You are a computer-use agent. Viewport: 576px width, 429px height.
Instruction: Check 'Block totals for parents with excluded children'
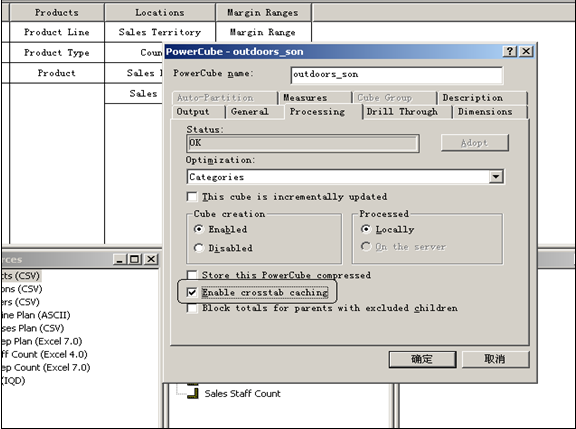[x=192, y=308]
